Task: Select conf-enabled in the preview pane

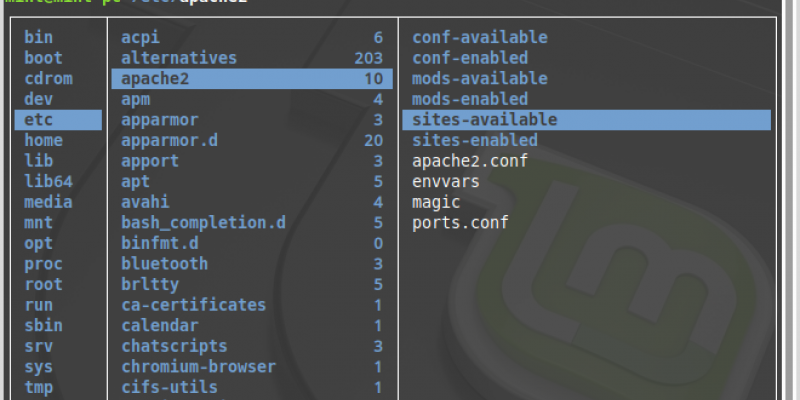Action: coord(470,58)
